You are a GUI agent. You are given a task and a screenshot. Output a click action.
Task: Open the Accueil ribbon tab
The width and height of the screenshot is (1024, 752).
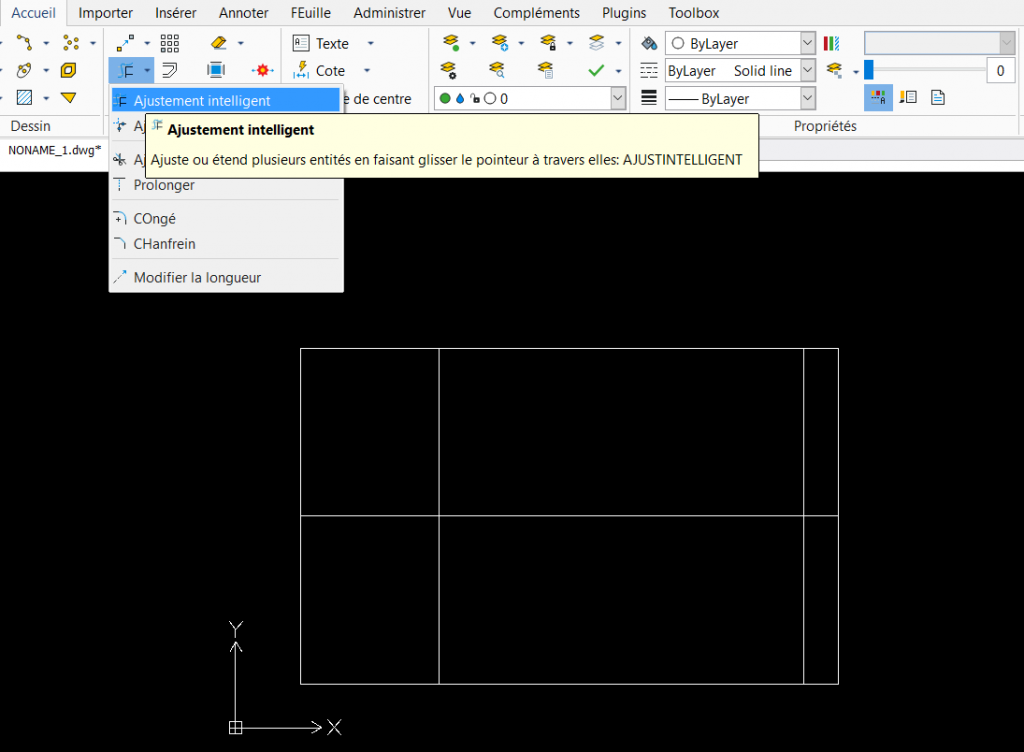[x=33, y=12]
